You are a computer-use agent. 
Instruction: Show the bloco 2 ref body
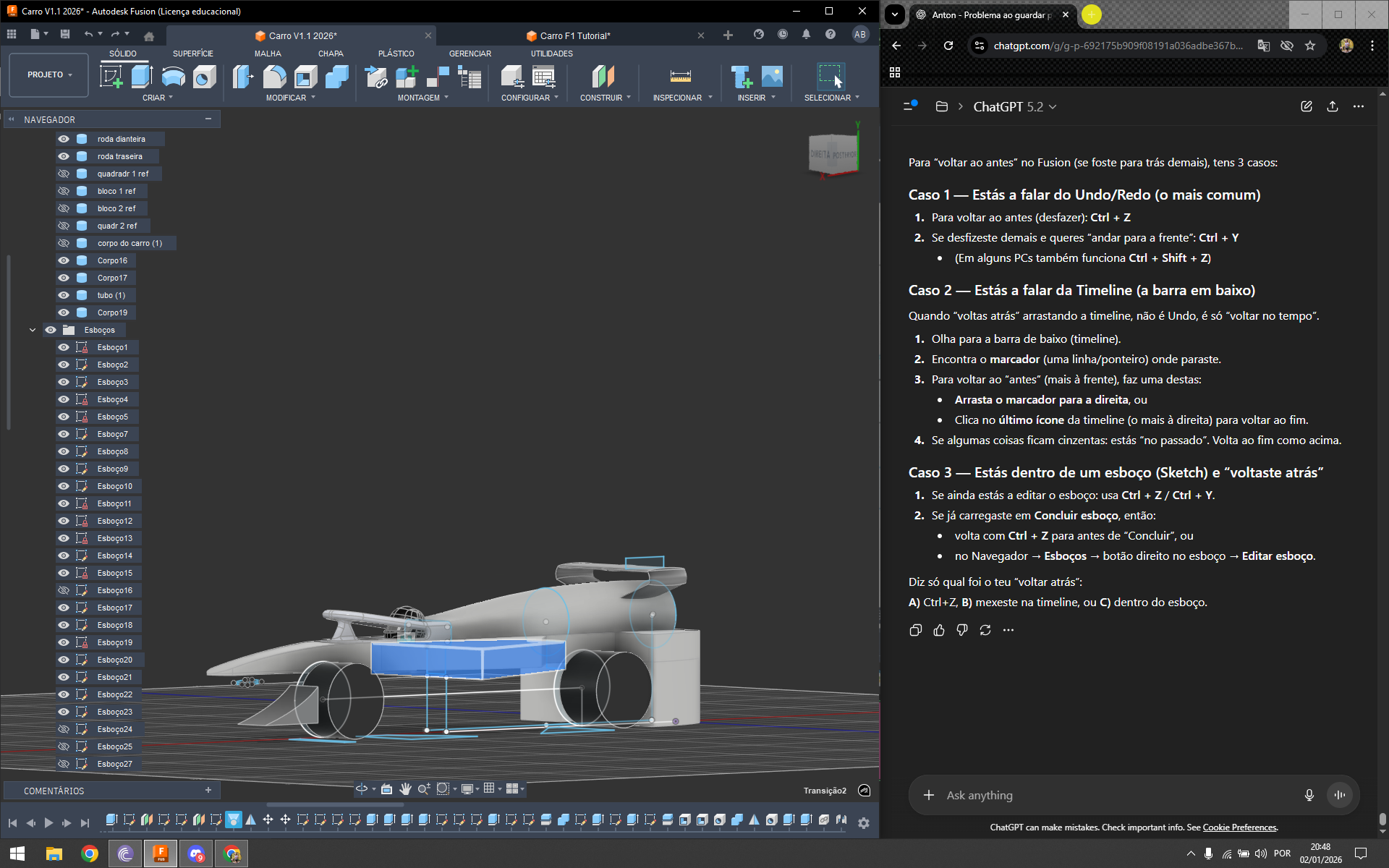[64, 208]
